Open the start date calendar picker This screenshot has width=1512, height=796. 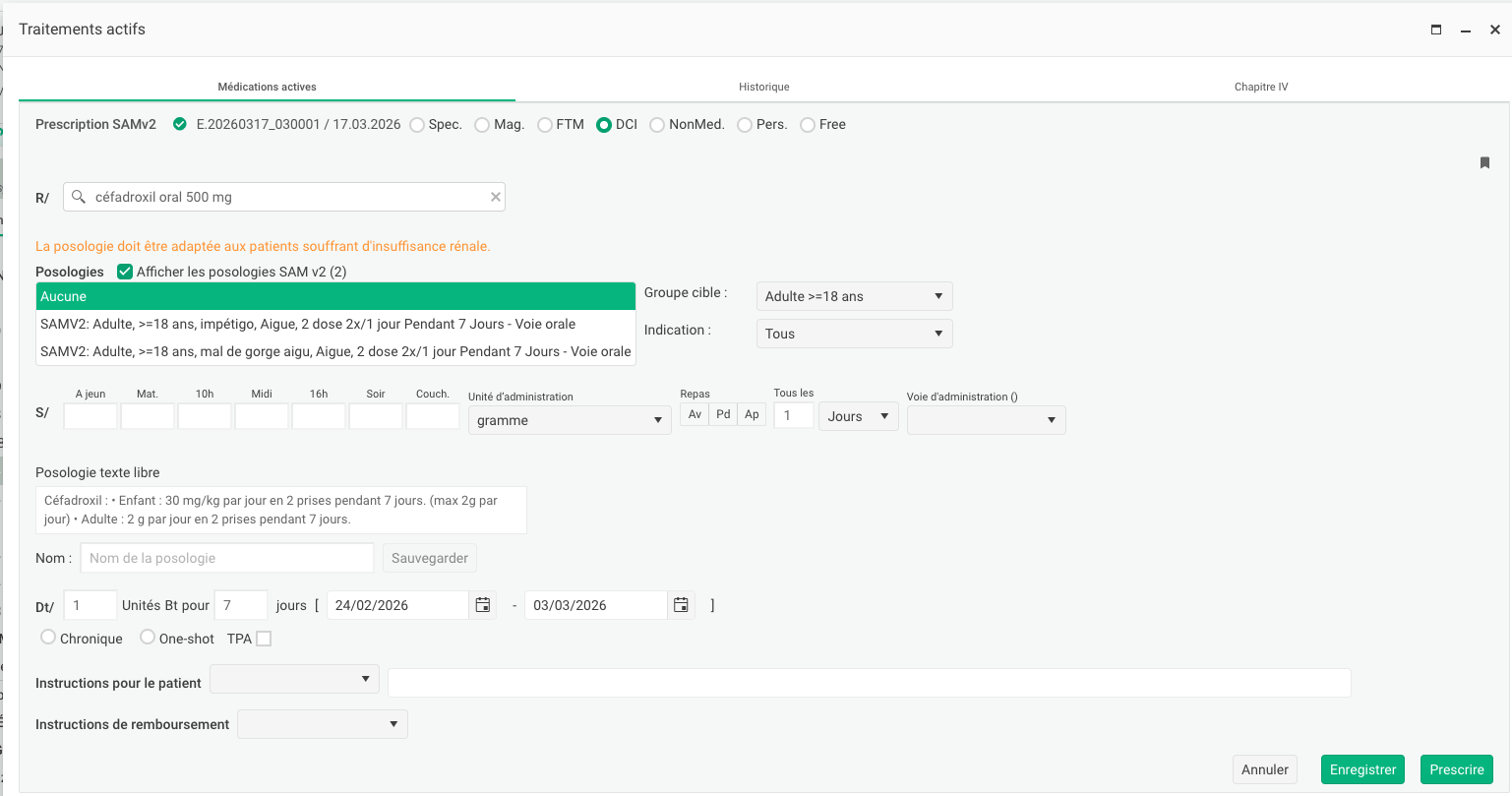click(483, 605)
